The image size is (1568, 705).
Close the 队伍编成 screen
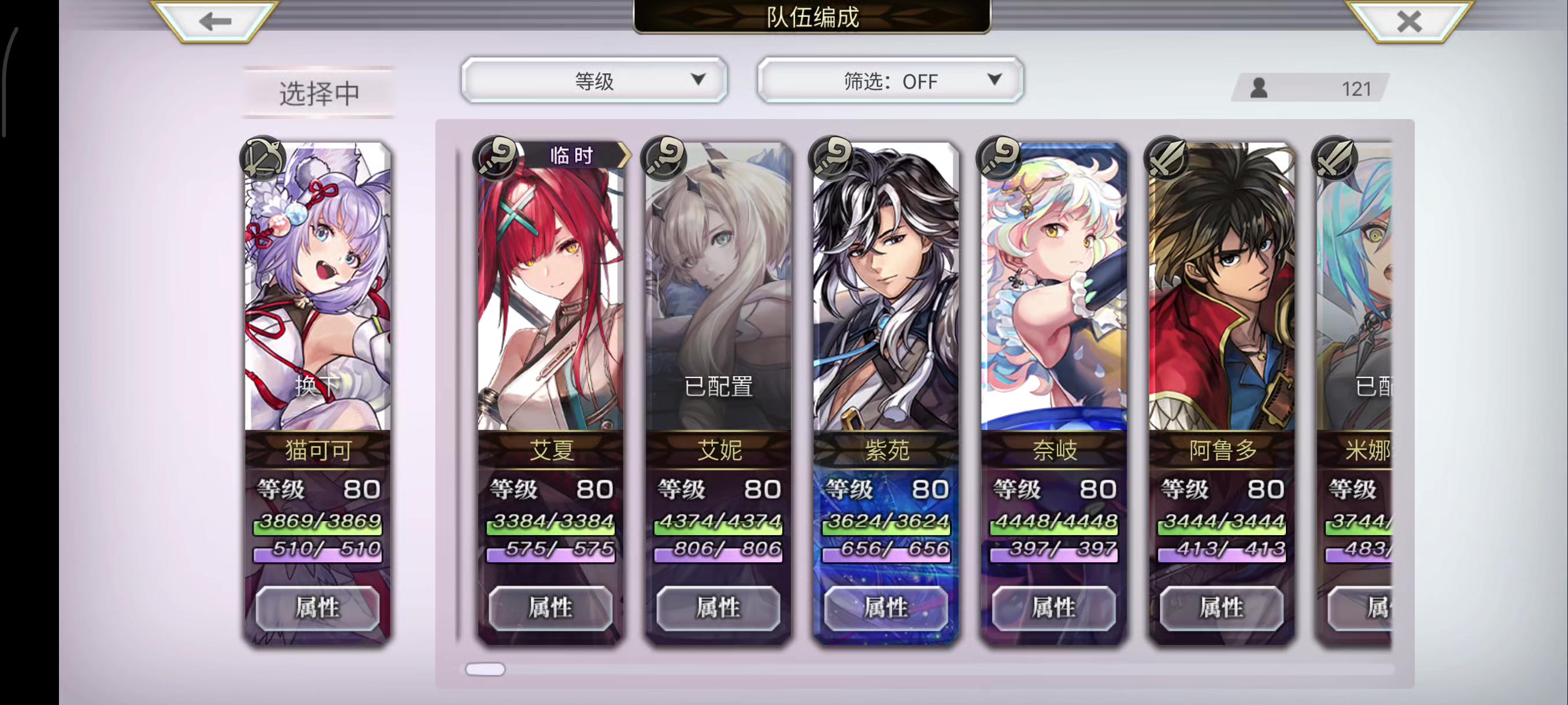(x=1408, y=20)
